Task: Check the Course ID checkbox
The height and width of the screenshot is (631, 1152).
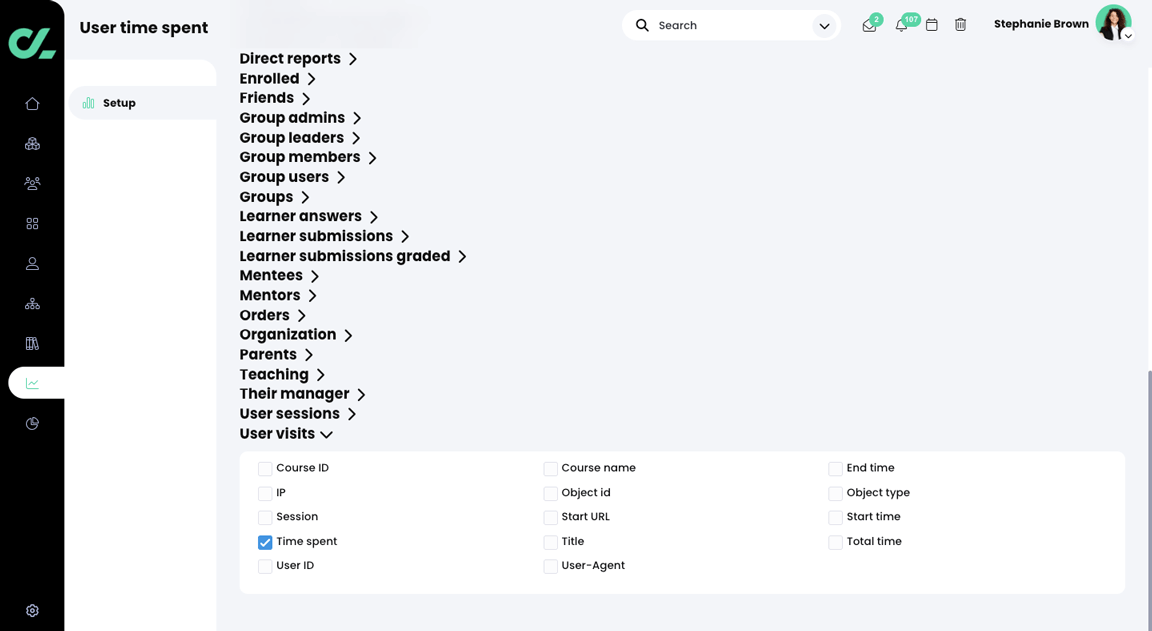Action: (265, 469)
